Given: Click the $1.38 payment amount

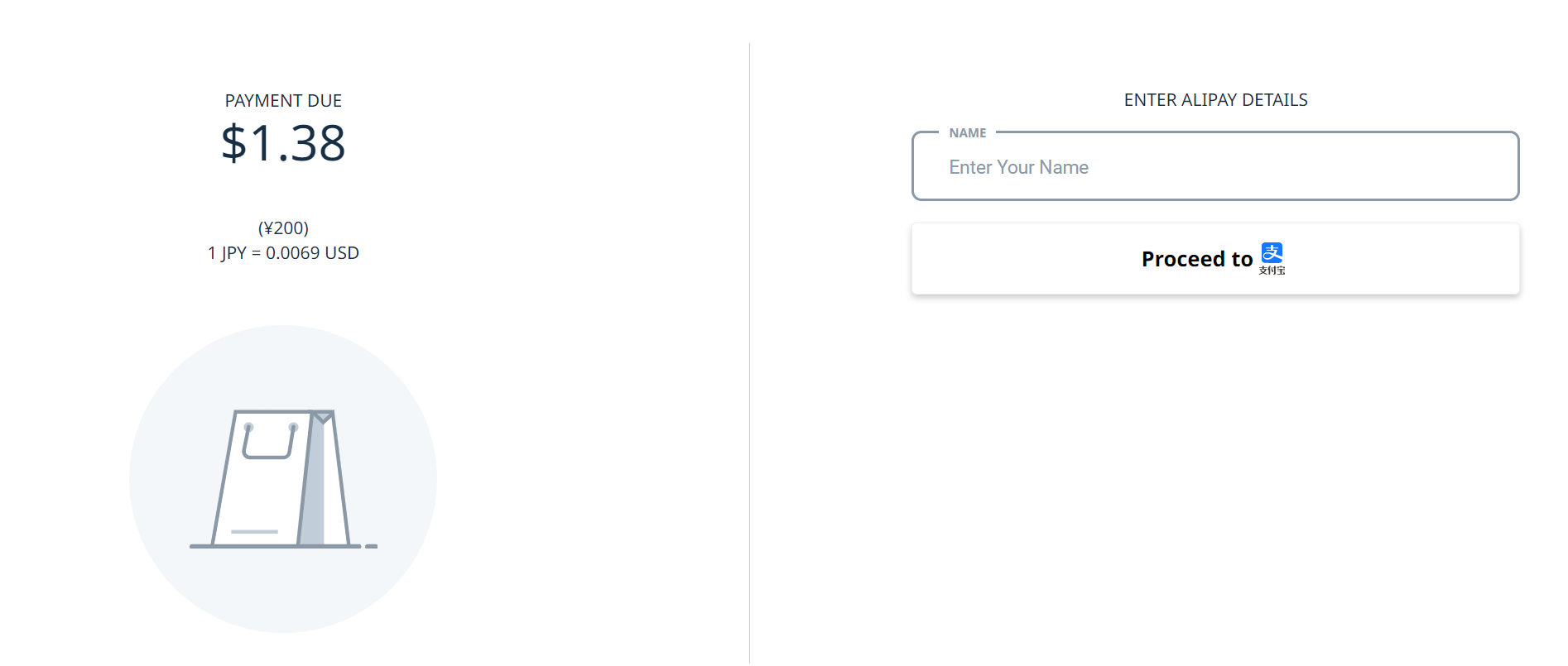Looking at the screenshot, I should click(283, 143).
